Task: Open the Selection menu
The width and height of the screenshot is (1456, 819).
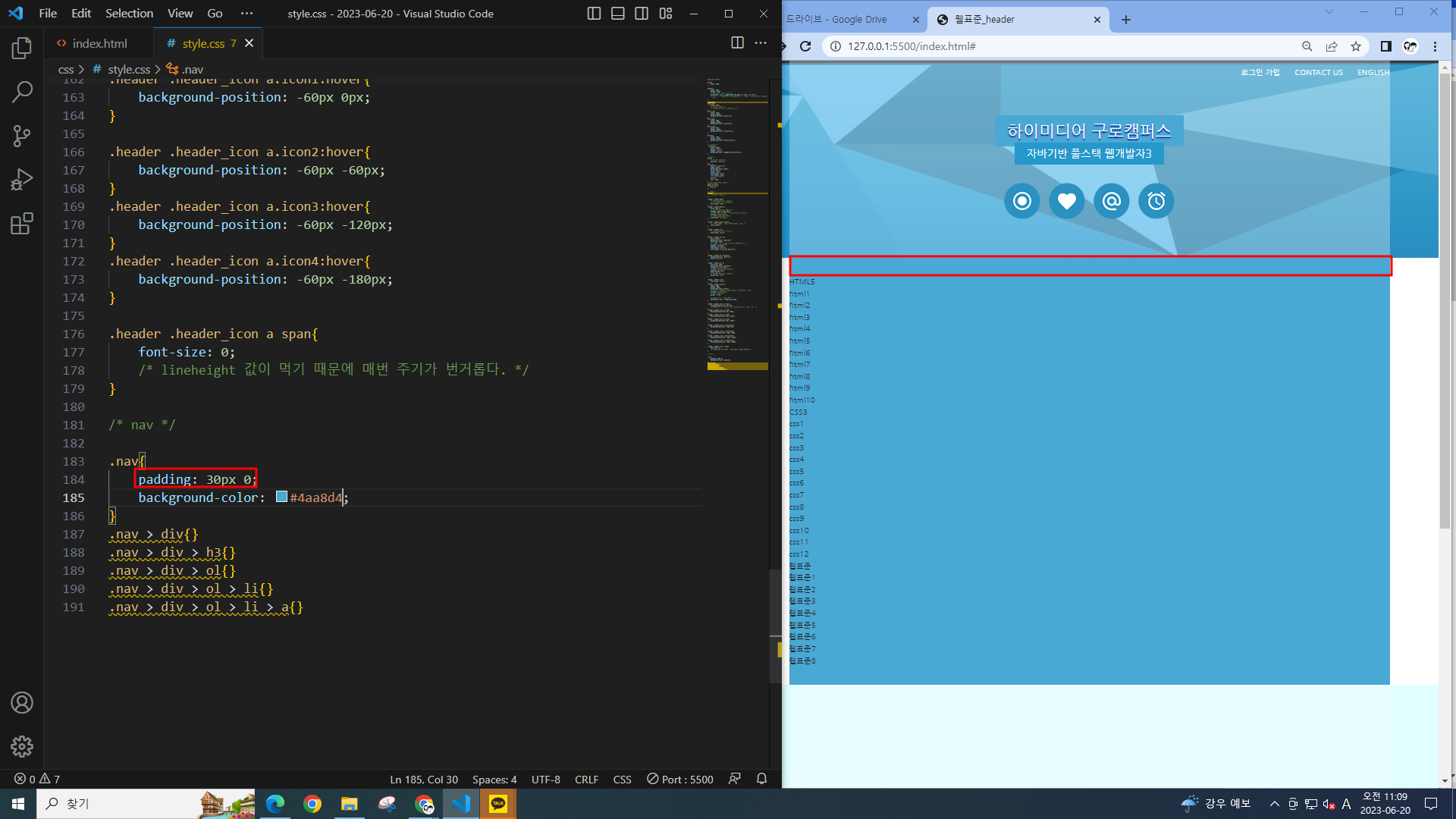Action: (129, 14)
